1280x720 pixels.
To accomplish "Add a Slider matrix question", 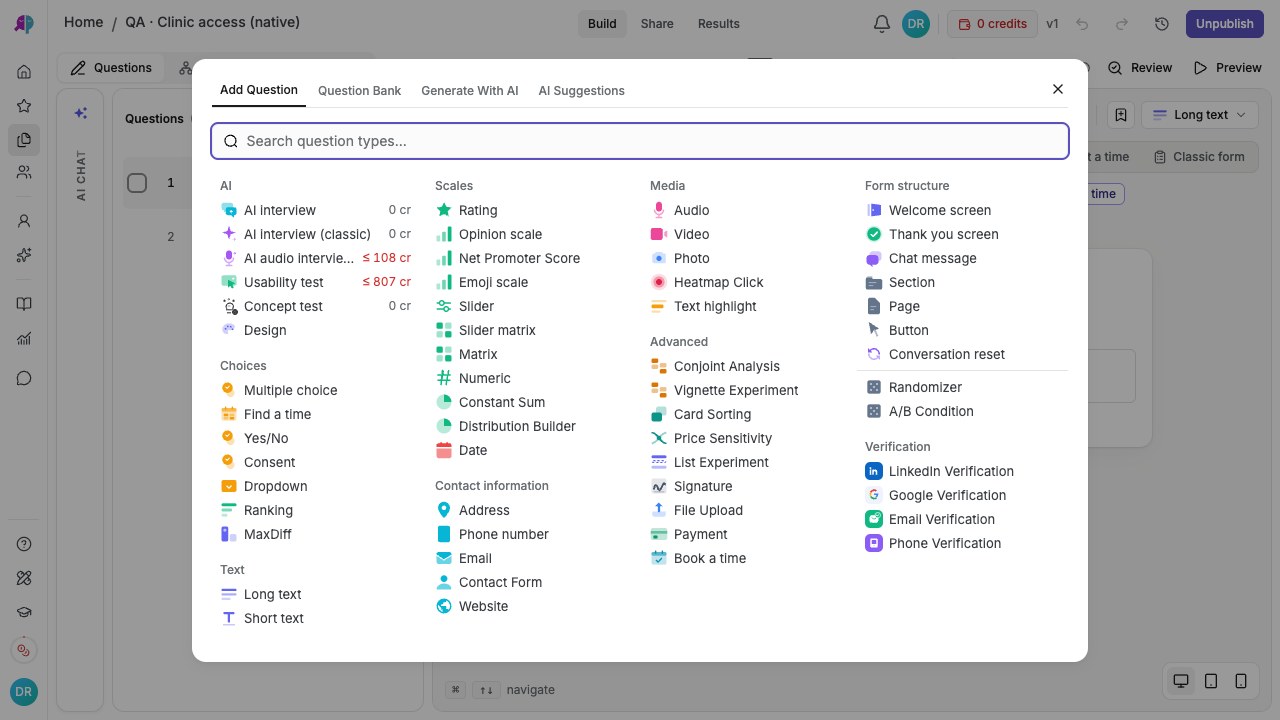I will coord(530,330).
